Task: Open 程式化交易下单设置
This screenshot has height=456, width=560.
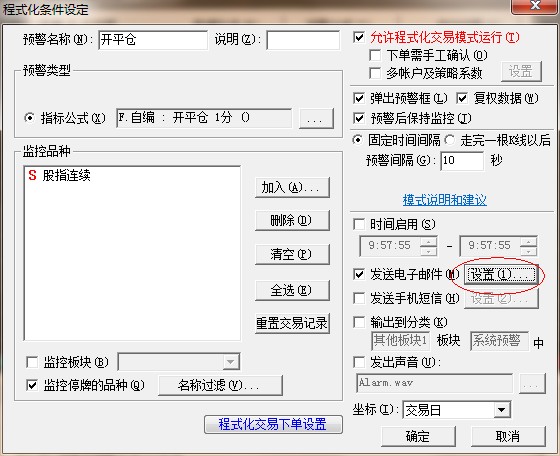Action: [273, 424]
